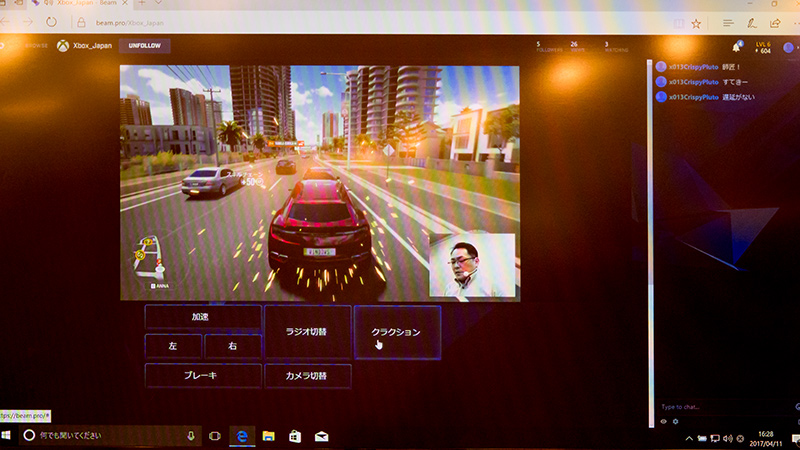Open the Beam notifications bell
The height and width of the screenshot is (450, 800).
[737, 47]
